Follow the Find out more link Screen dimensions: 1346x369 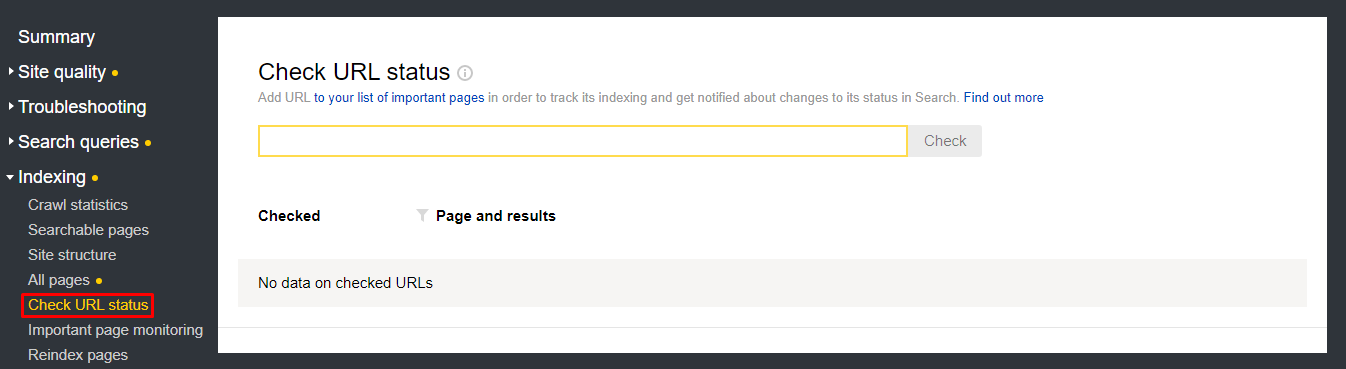1003,98
